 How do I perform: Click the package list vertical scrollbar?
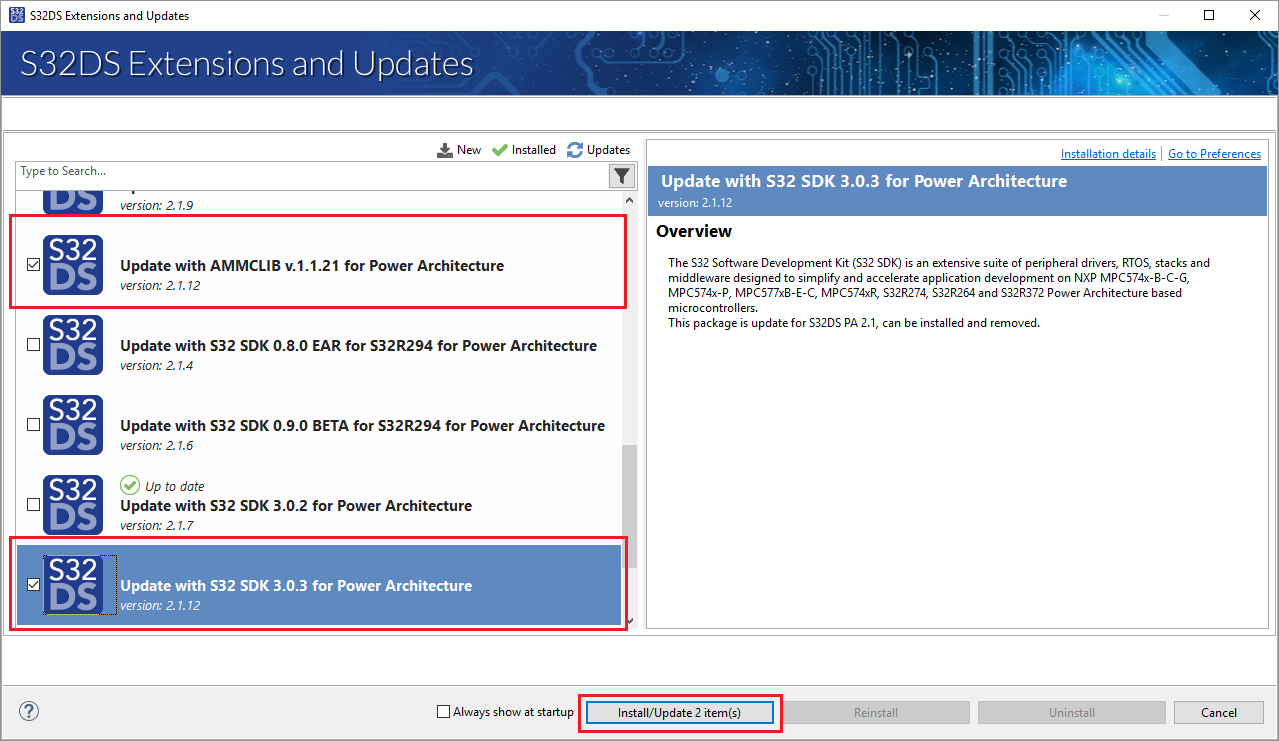coord(632,500)
